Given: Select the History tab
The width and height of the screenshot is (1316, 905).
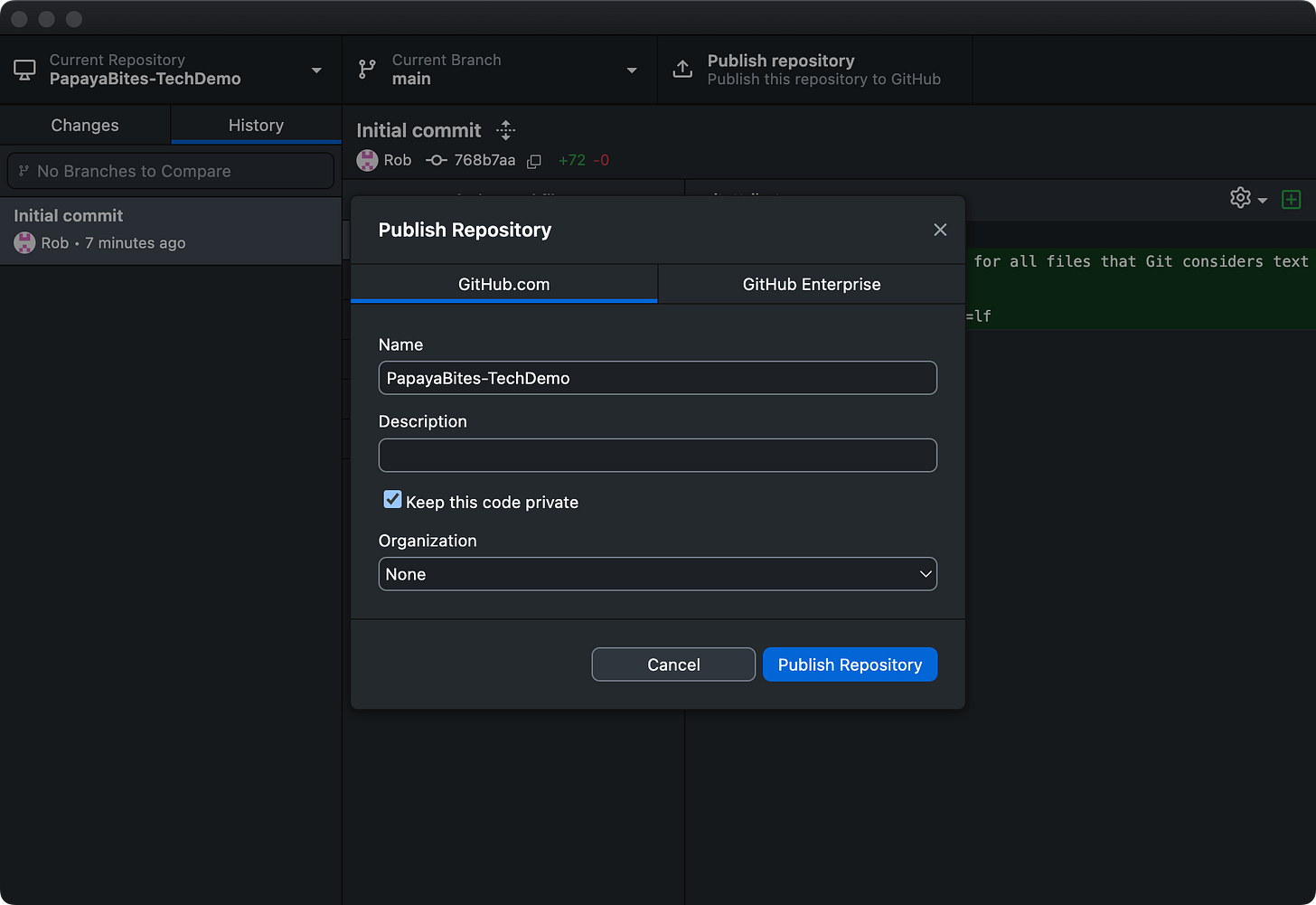Looking at the screenshot, I should click(x=256, y=125).
